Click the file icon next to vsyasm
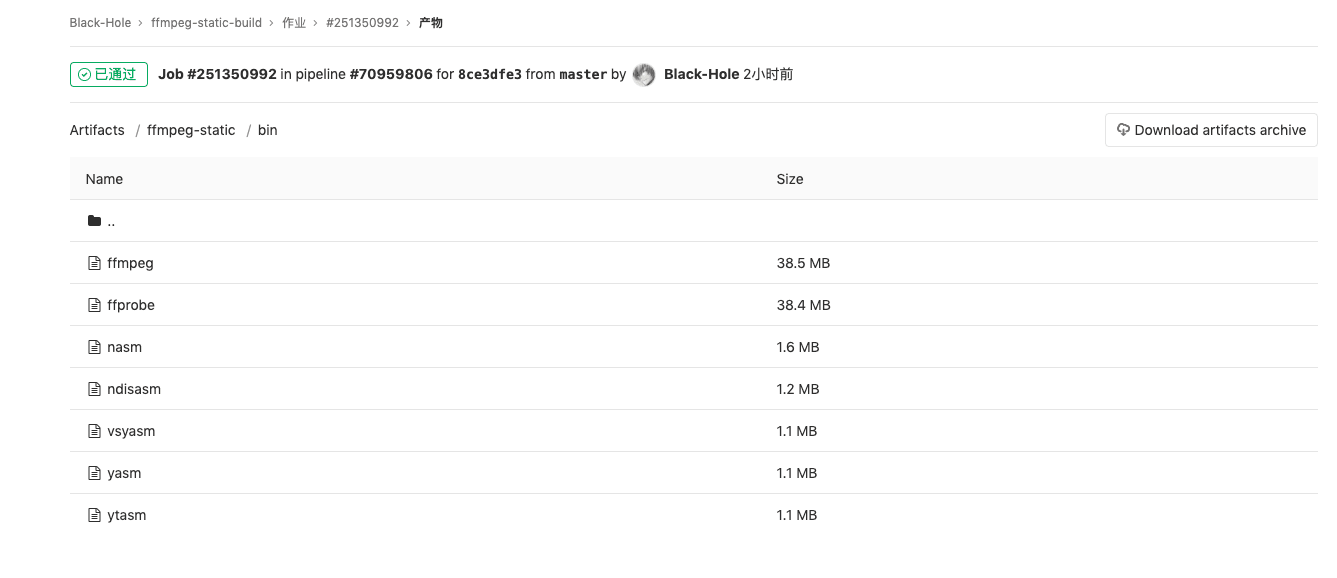This screenshot has width=1337, height=578. click(x=95, y=431)
